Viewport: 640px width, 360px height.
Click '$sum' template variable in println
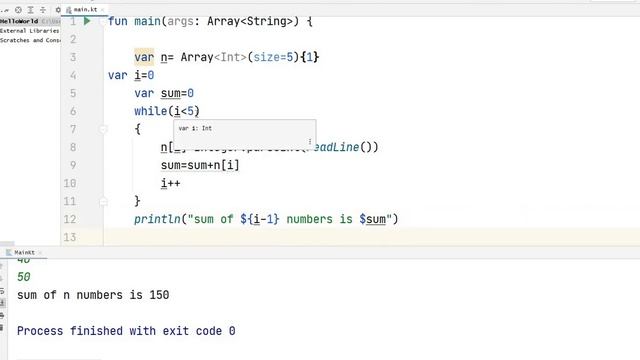pos(373,219)
